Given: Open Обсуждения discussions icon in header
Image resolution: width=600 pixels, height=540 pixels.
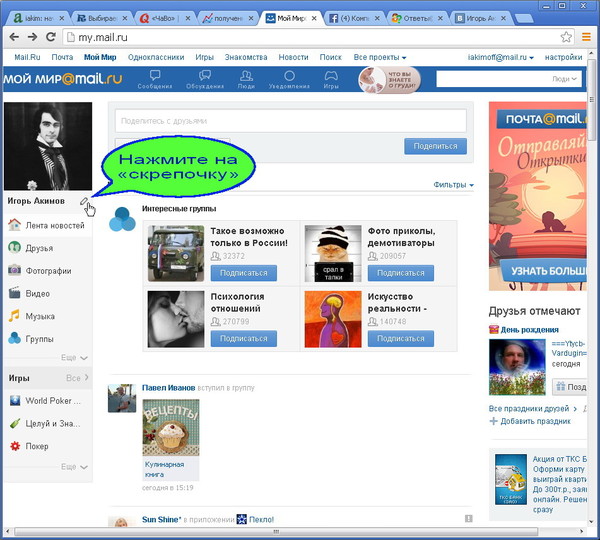Looking at the screenshot, I should (x=205, y=80).
